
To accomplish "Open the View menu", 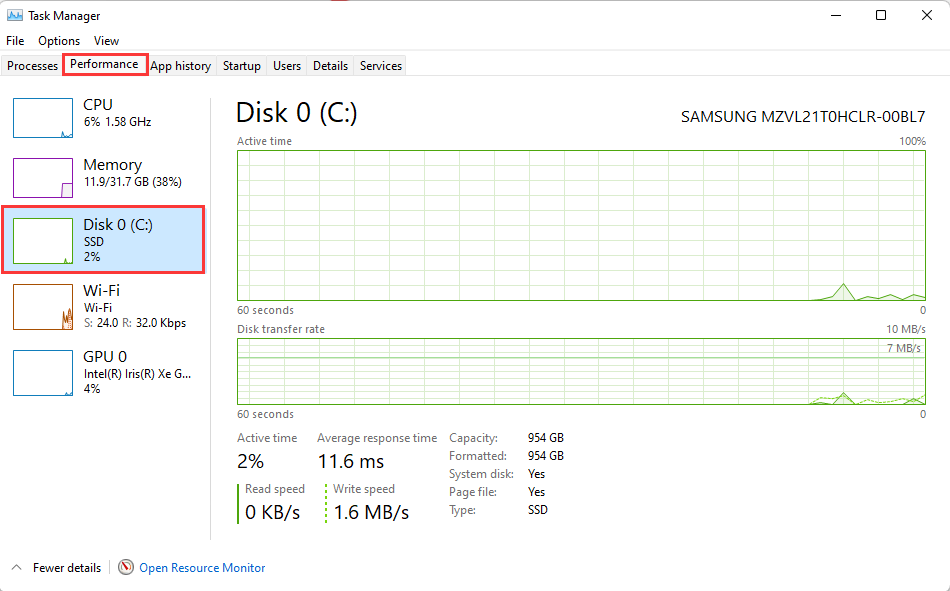I will 106,41.
